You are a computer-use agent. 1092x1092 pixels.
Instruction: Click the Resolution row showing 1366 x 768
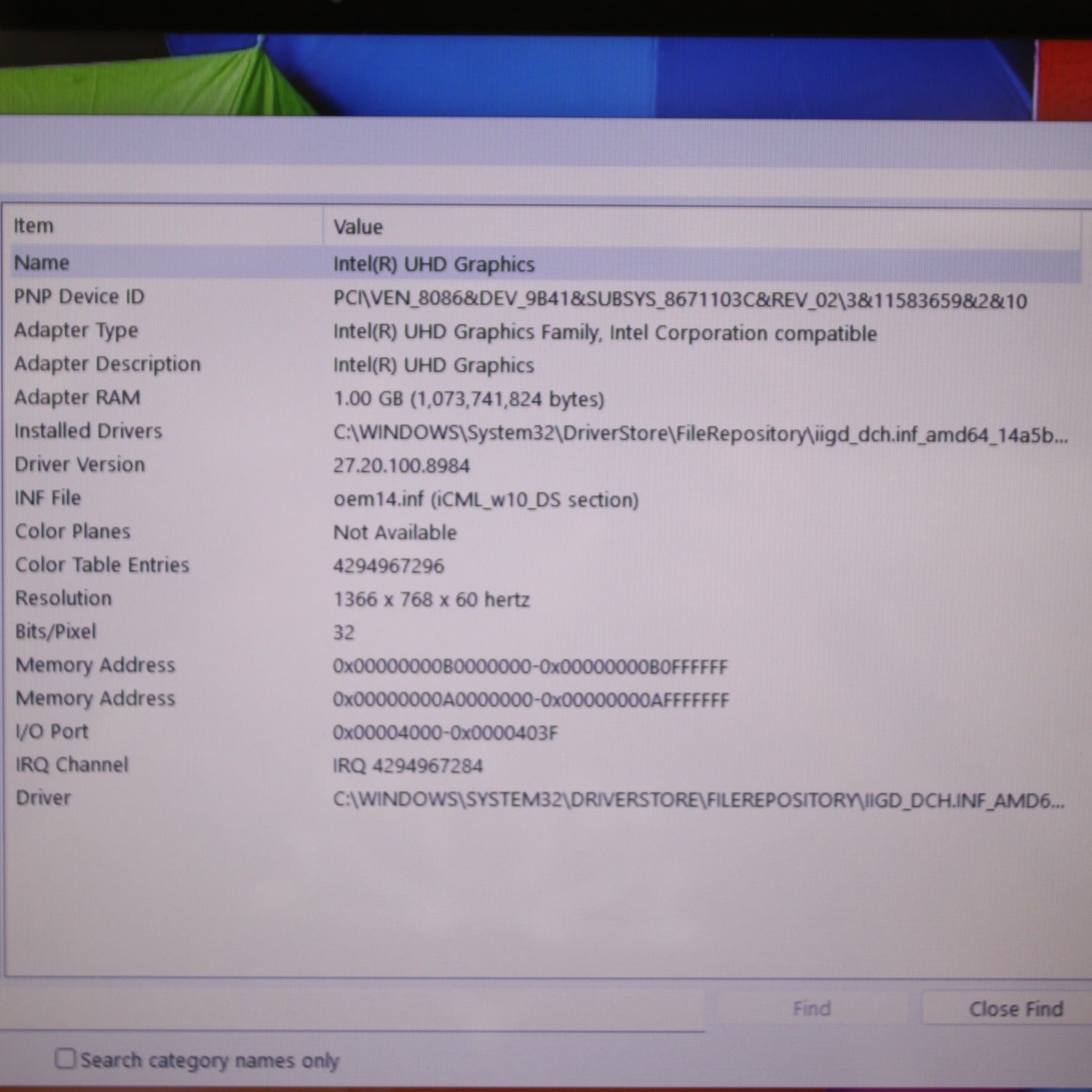click(x=64, y=598)
